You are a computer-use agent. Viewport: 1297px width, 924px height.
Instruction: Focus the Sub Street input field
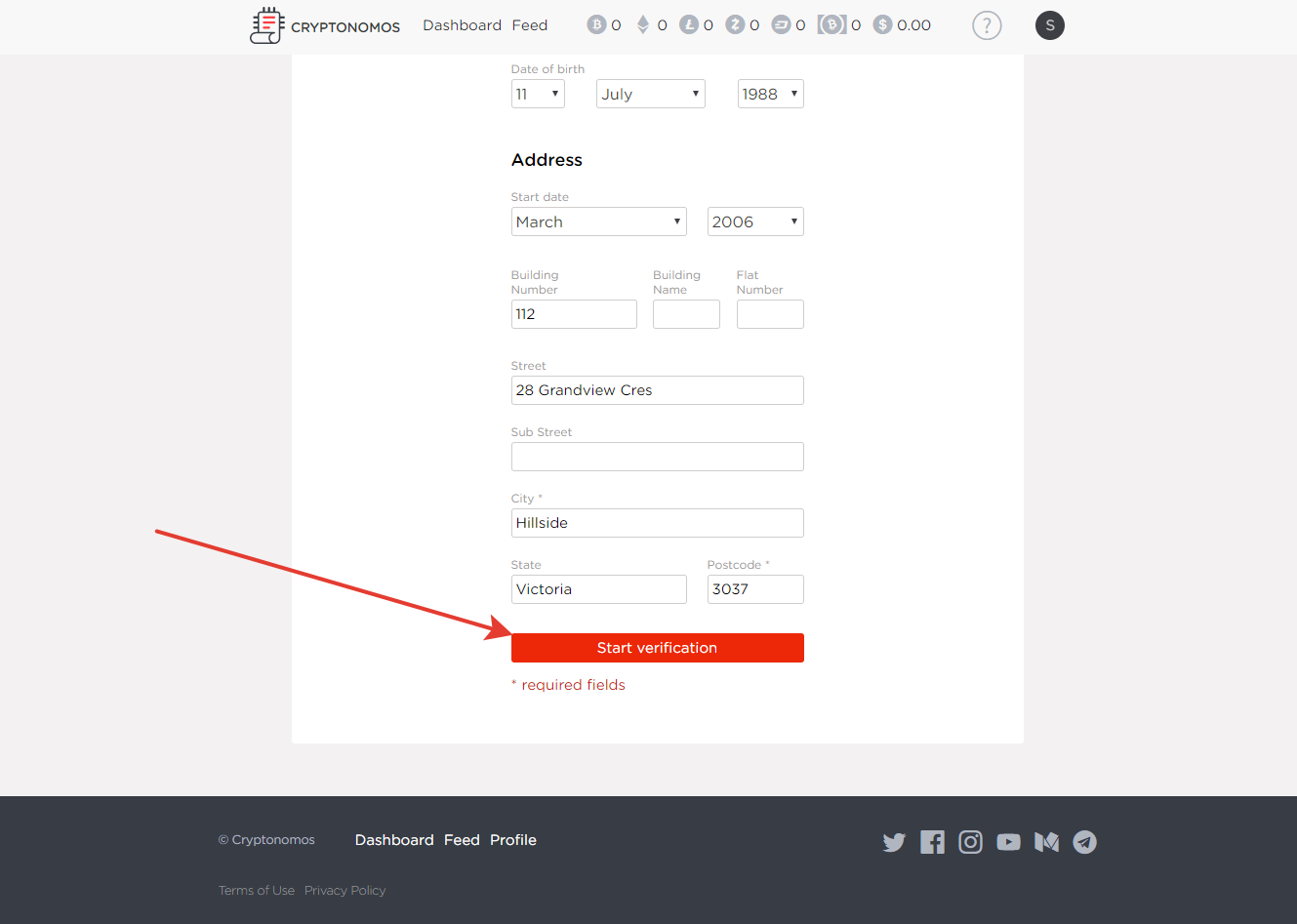tap(658, 457)
